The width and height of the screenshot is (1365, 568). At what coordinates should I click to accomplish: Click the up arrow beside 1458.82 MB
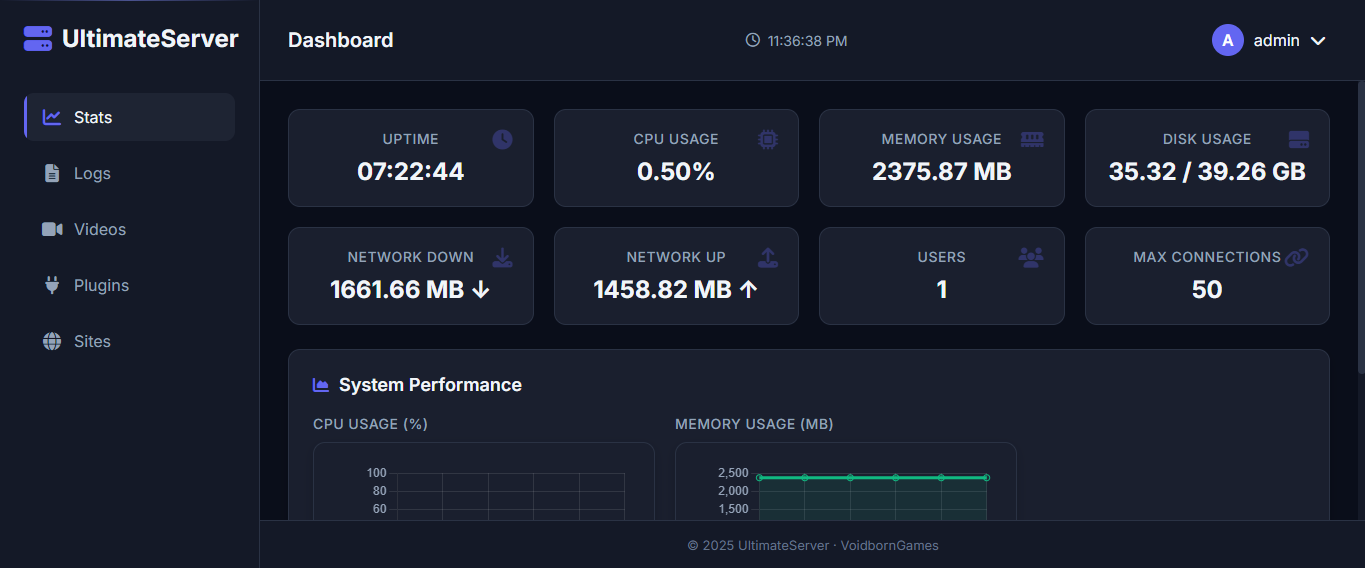click(x=748, y=290)
